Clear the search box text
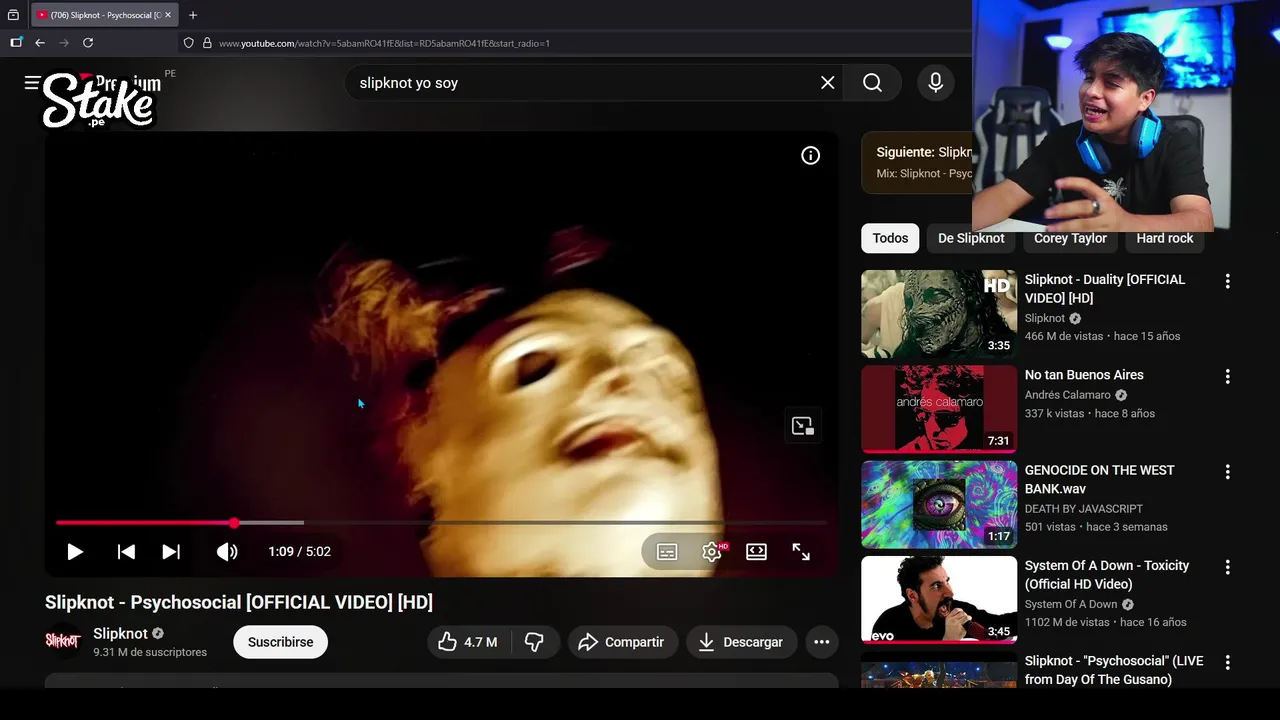This screenshot has height=720, width=1280. pyautogui.click(x=827, y=83)
